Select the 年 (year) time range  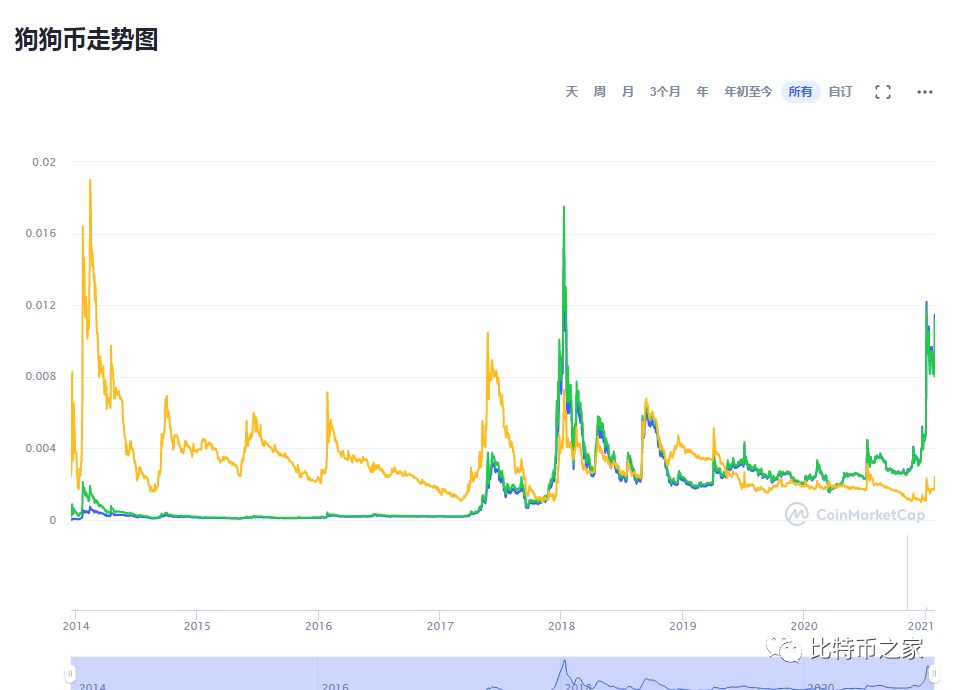[703, 92]
